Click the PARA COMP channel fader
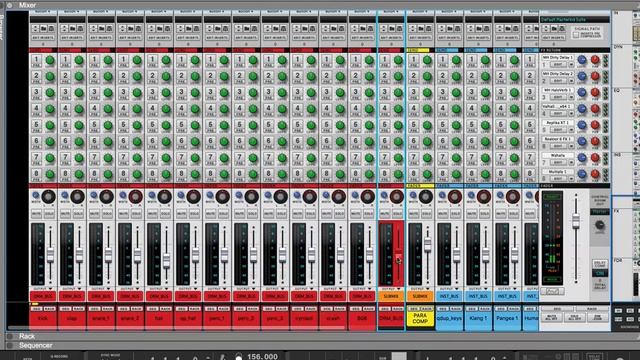This screenshot has height=360, width=640. tap(427, 244)
